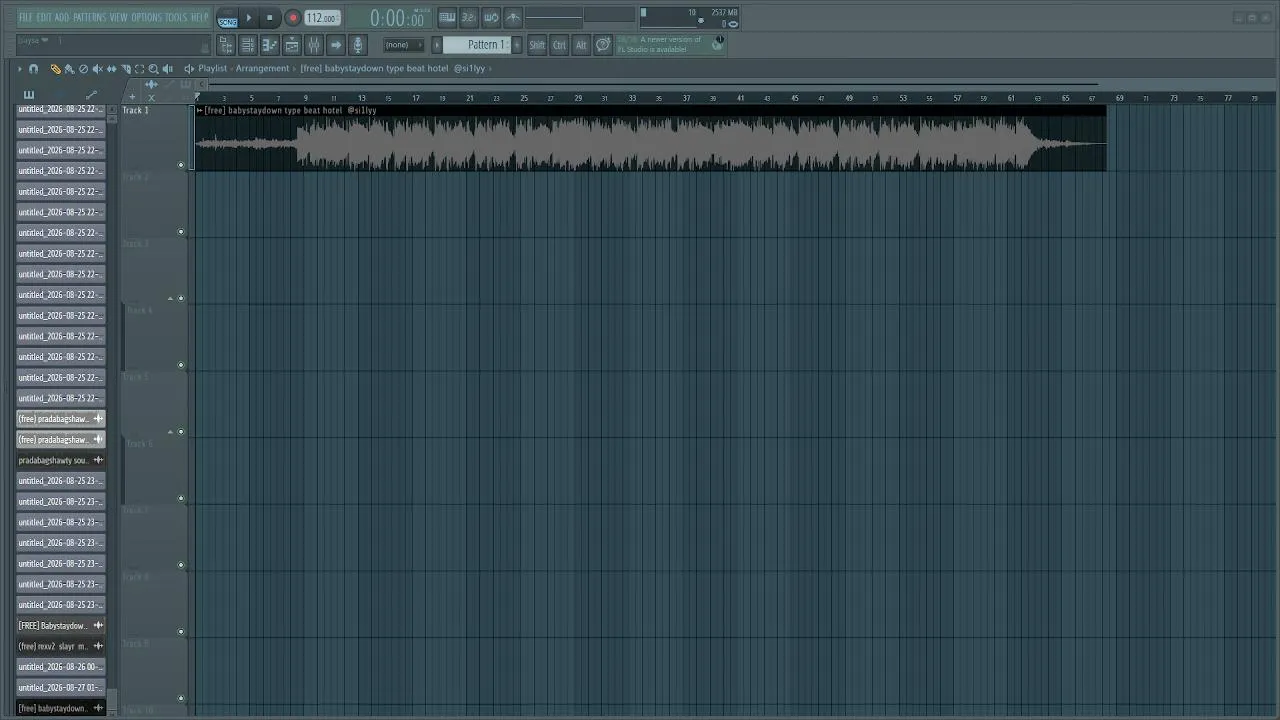Click the Arrangement breadcrumb
Screen dimensions: 1280x720
[262, 69]
